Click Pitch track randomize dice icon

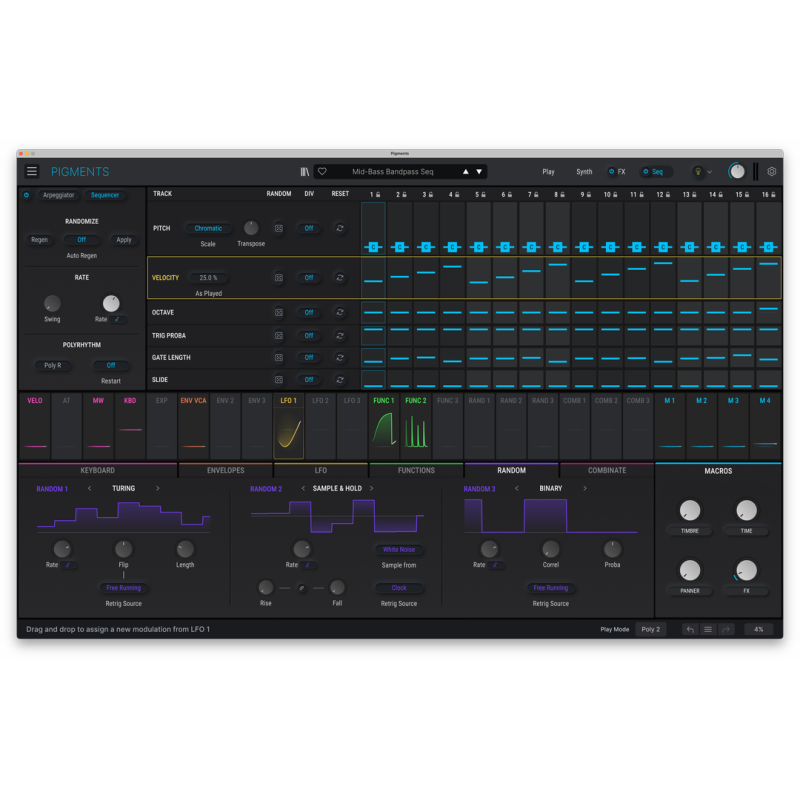point(279,229)
